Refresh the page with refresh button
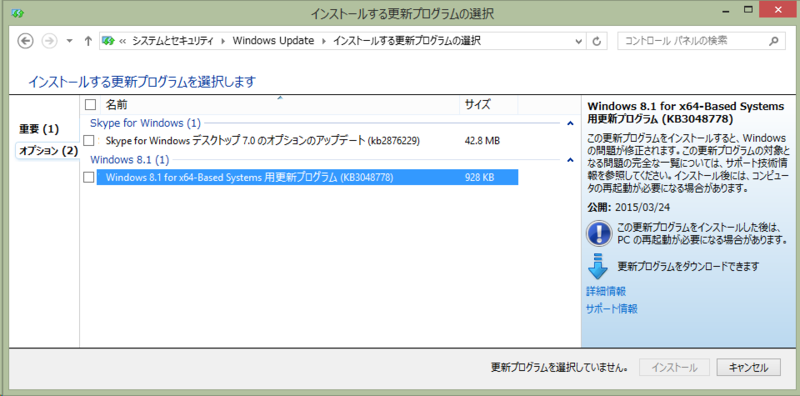 pos(596,41)
